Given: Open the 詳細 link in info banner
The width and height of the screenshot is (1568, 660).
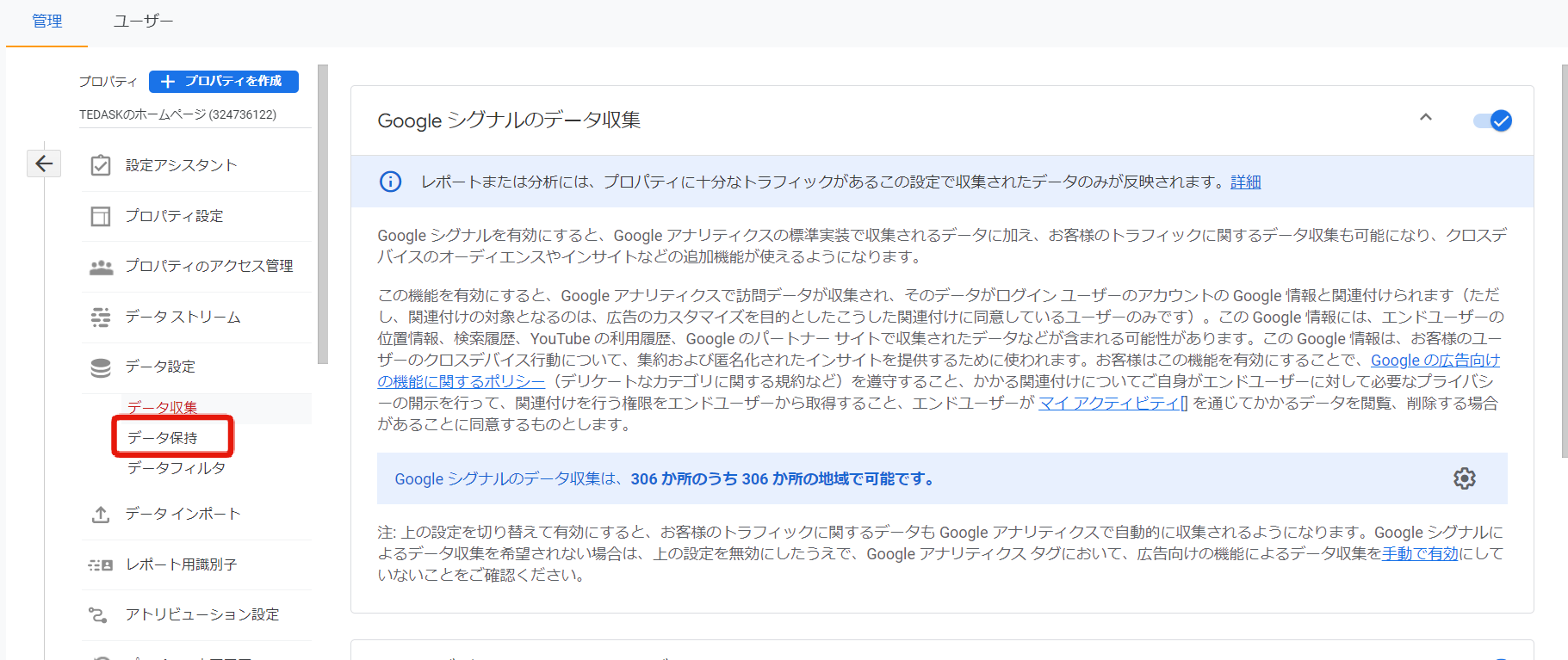Looking at the screenshot, I should [1245, 182].
